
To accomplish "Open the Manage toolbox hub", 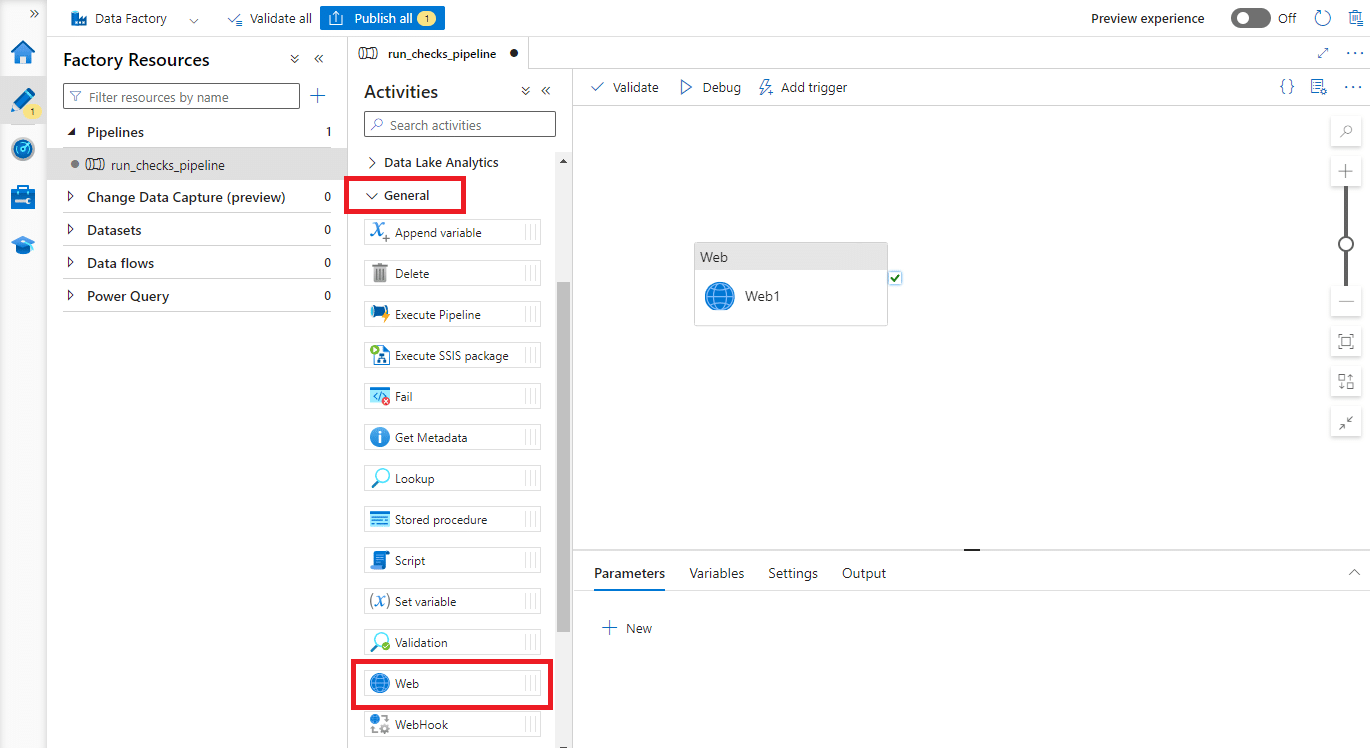I will click(x=22, y=197).
